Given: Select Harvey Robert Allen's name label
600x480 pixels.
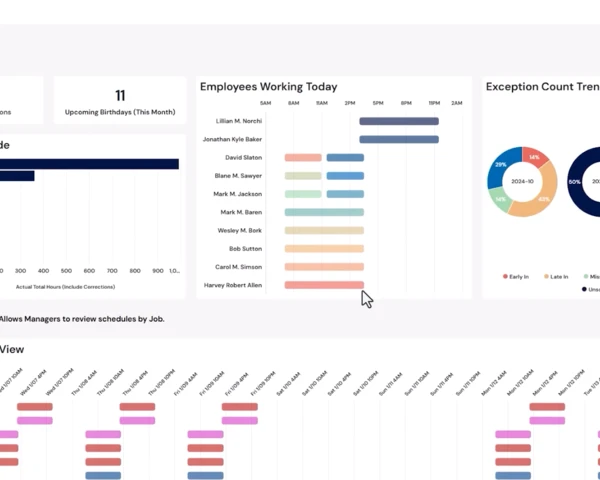Looking at the screenshot, I should pos(233,285).
